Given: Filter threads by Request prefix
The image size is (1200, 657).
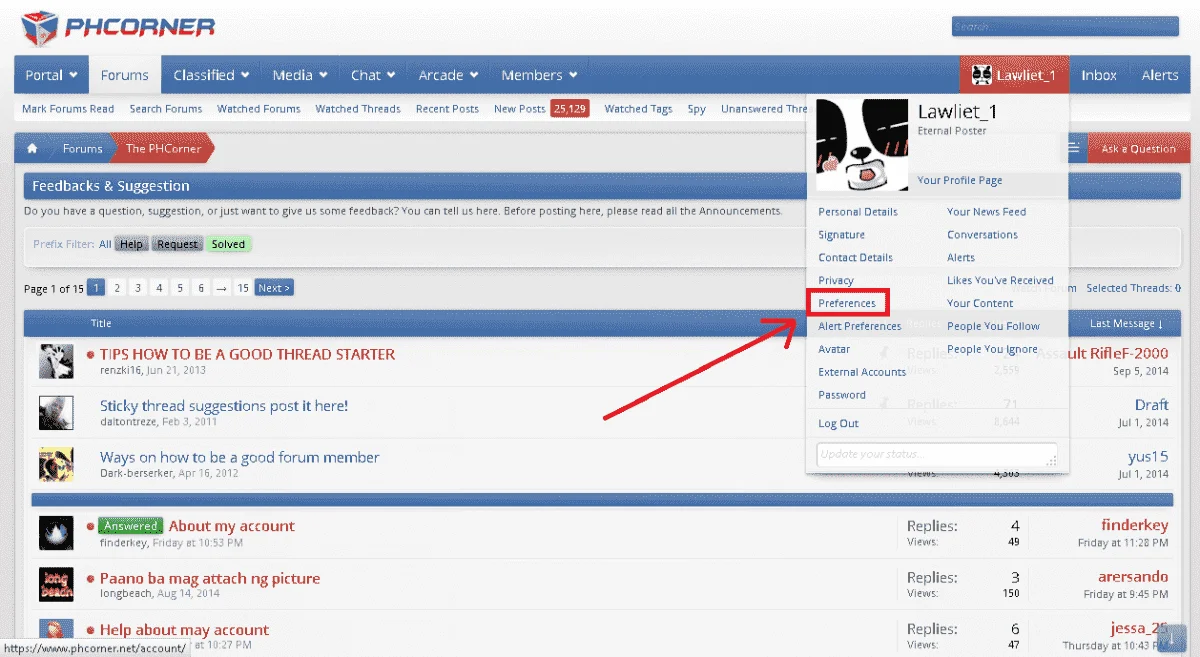Looking at the screenshot, I should click(x=178, y=244).
